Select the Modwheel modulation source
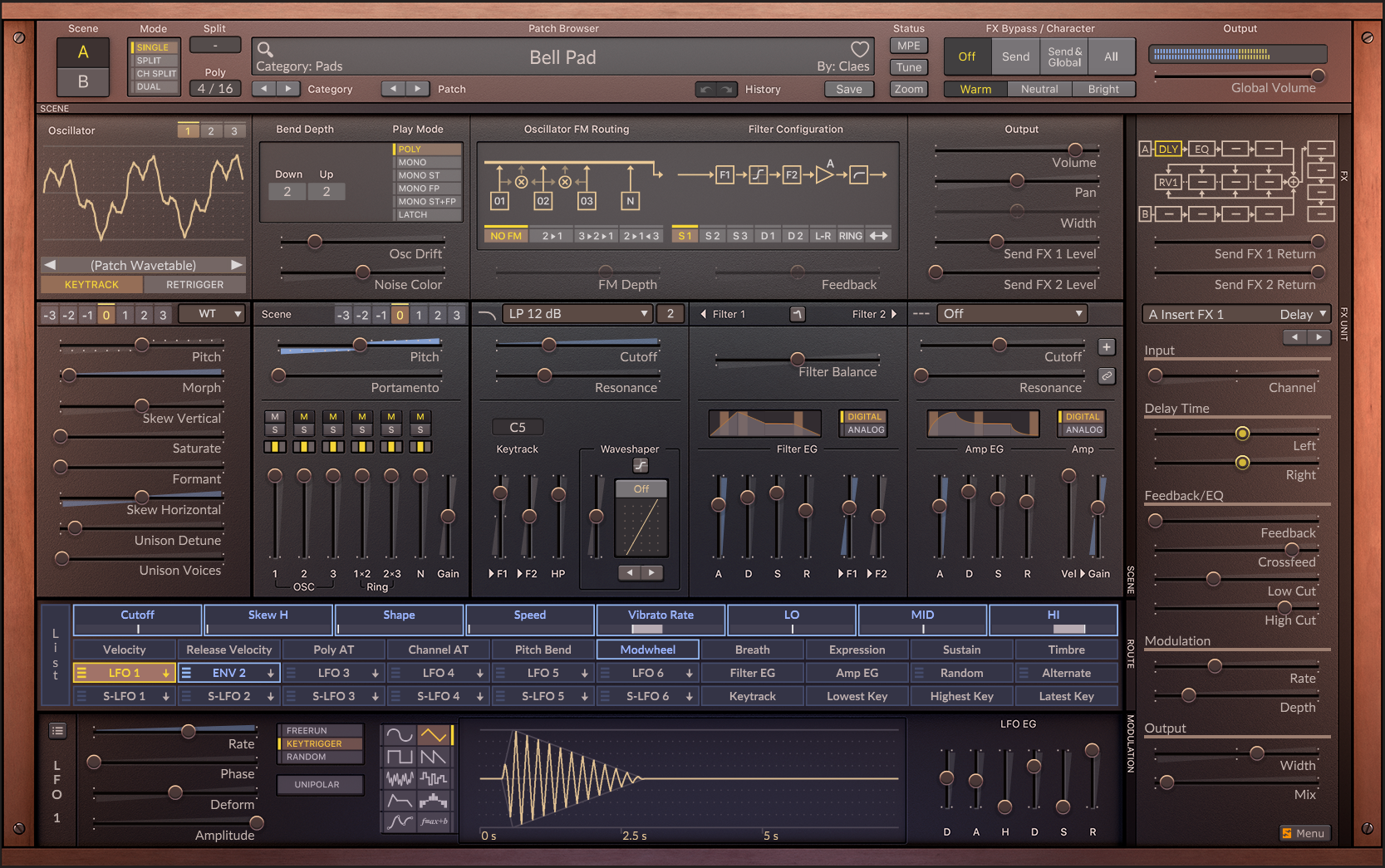The width and height of the screenshot is (1385, 868). click(647, 650)
